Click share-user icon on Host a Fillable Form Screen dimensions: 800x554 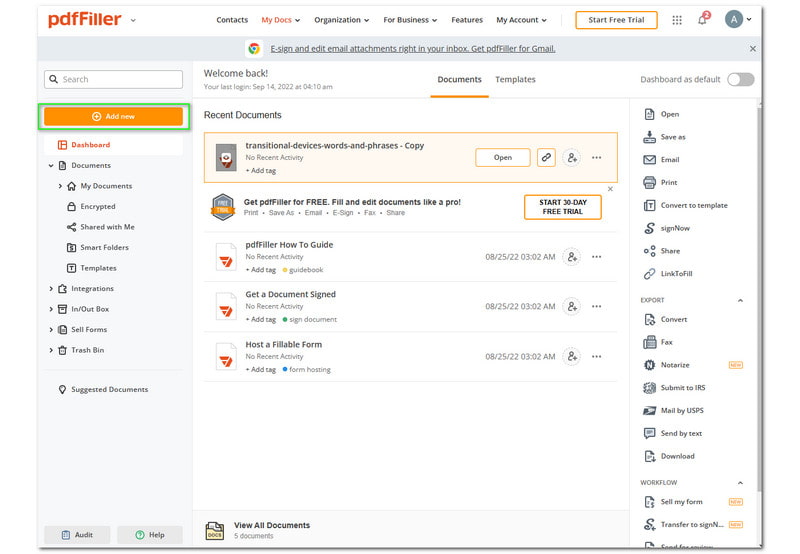click(572, 356)
